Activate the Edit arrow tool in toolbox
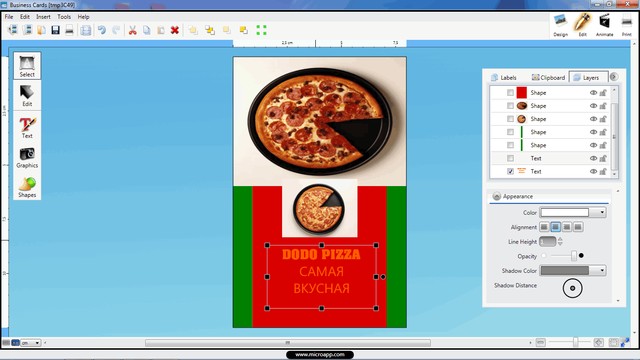Viewport: 640px width, 360px height. [x=27, y=95]
